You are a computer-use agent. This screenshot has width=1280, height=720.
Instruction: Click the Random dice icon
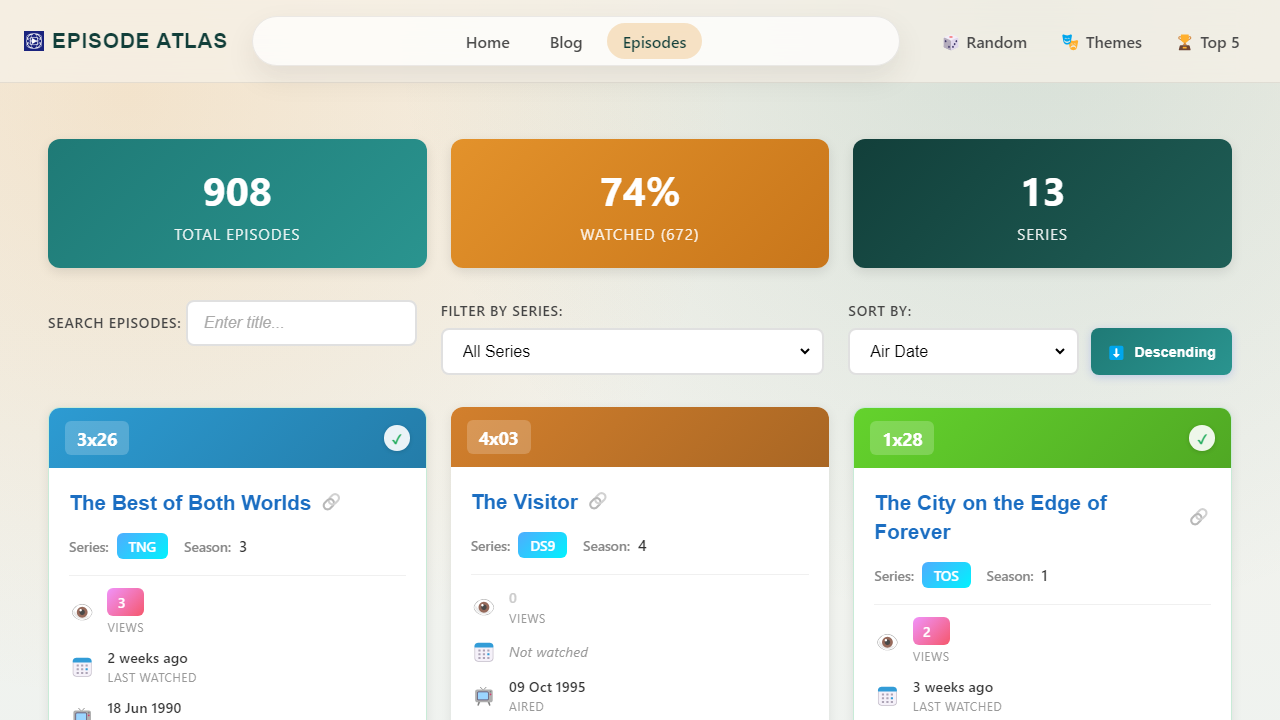(x=951, y=42)
